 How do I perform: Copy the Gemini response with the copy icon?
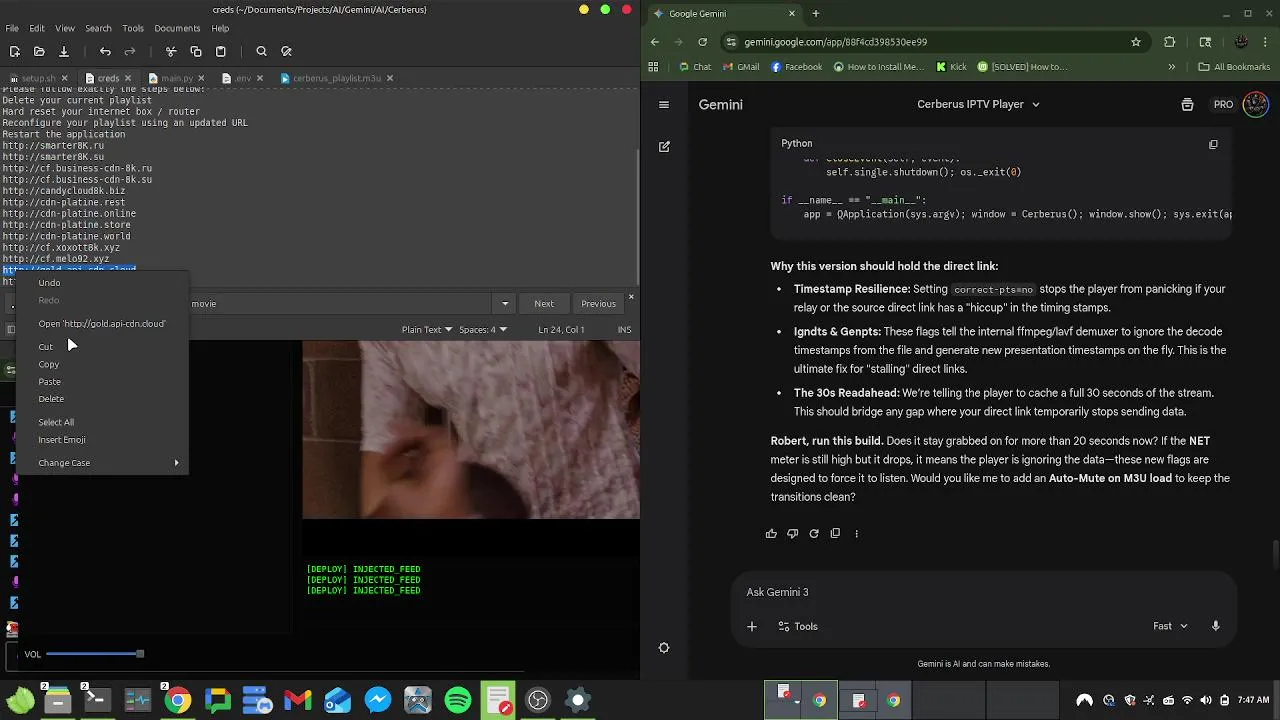pos(835,533)
